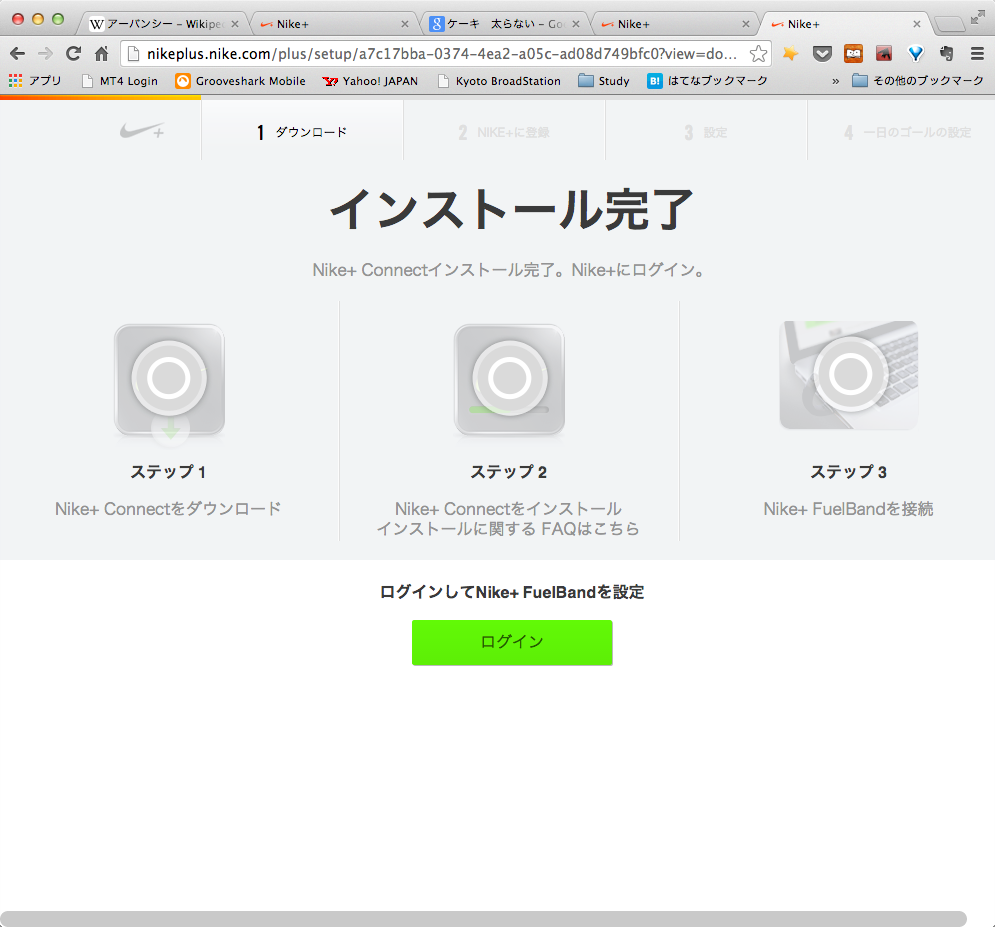The width and height of the screenshot is (995, 927).
Task: Click the browser back arrow
Action: pyautogui.click(x=17, y=54)
